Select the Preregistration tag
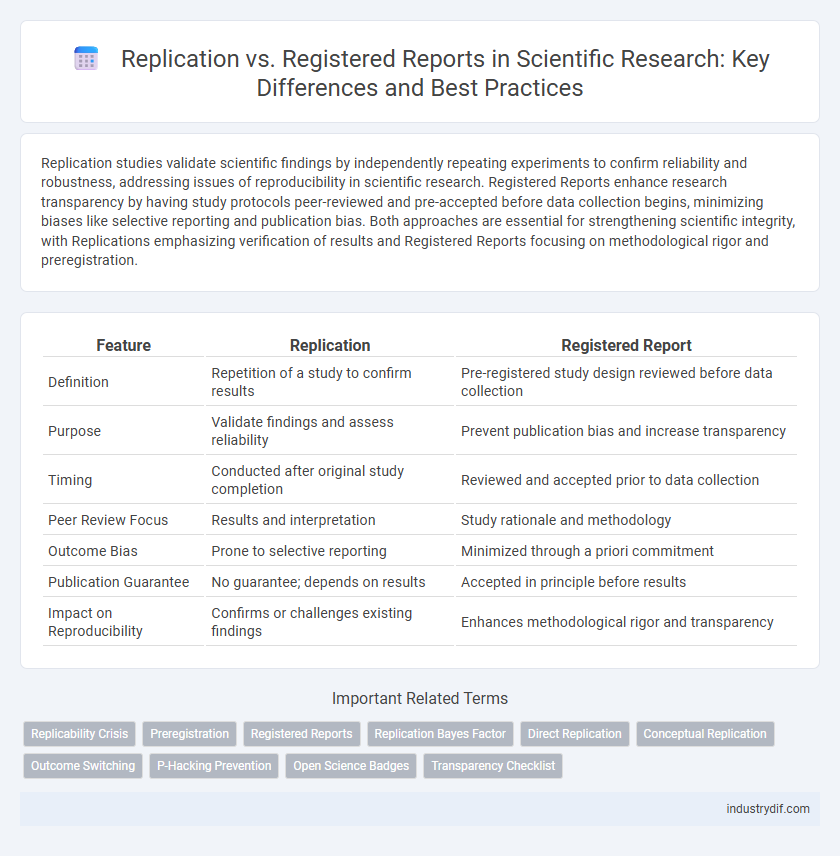Image resolution: width=840 pixels, height=856 pixels. (x=189, y=733)
